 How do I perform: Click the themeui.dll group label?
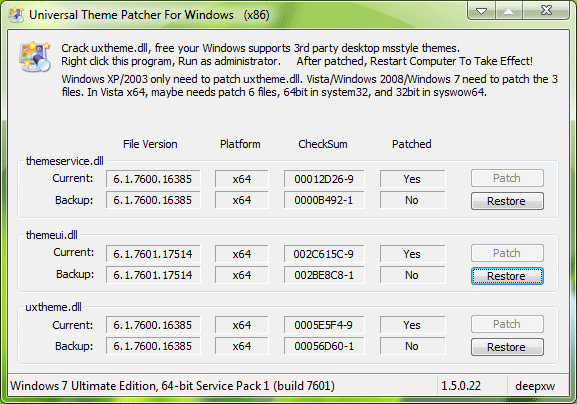click(x=52, y=235)
